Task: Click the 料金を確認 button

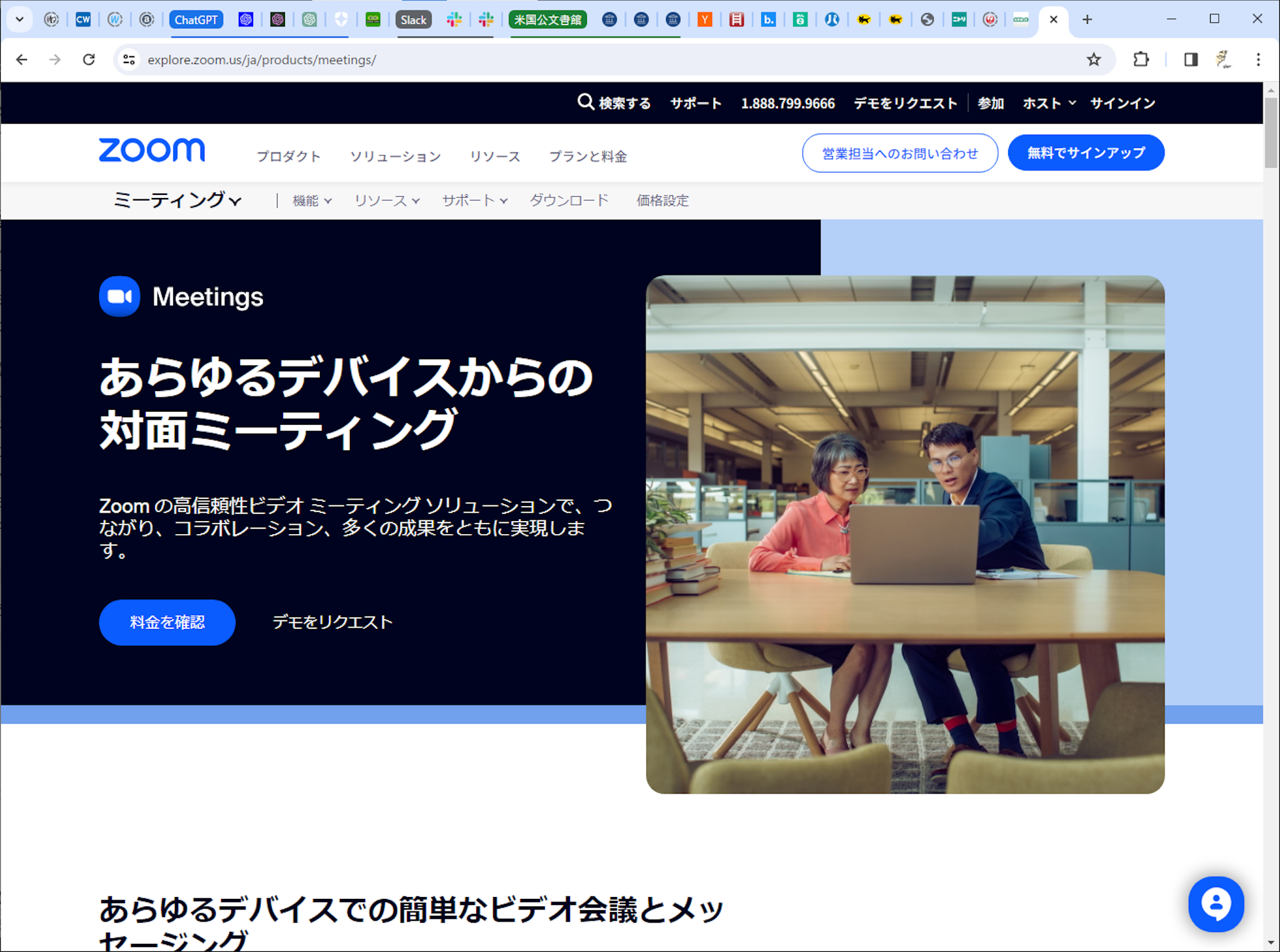Action: pos(167,622)
